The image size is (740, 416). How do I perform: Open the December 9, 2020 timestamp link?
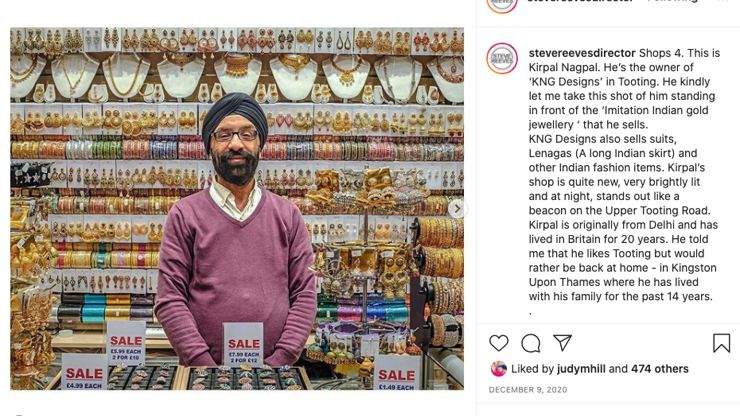[528, 390]
